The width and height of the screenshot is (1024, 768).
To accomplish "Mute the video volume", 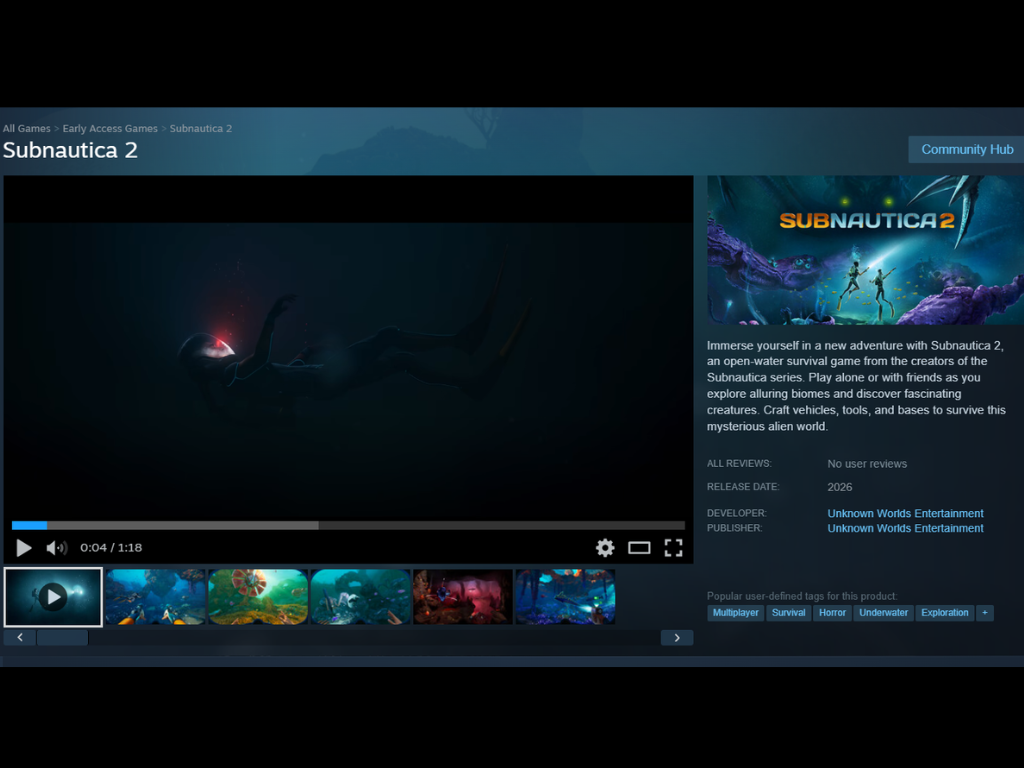I will click(57, 547).
